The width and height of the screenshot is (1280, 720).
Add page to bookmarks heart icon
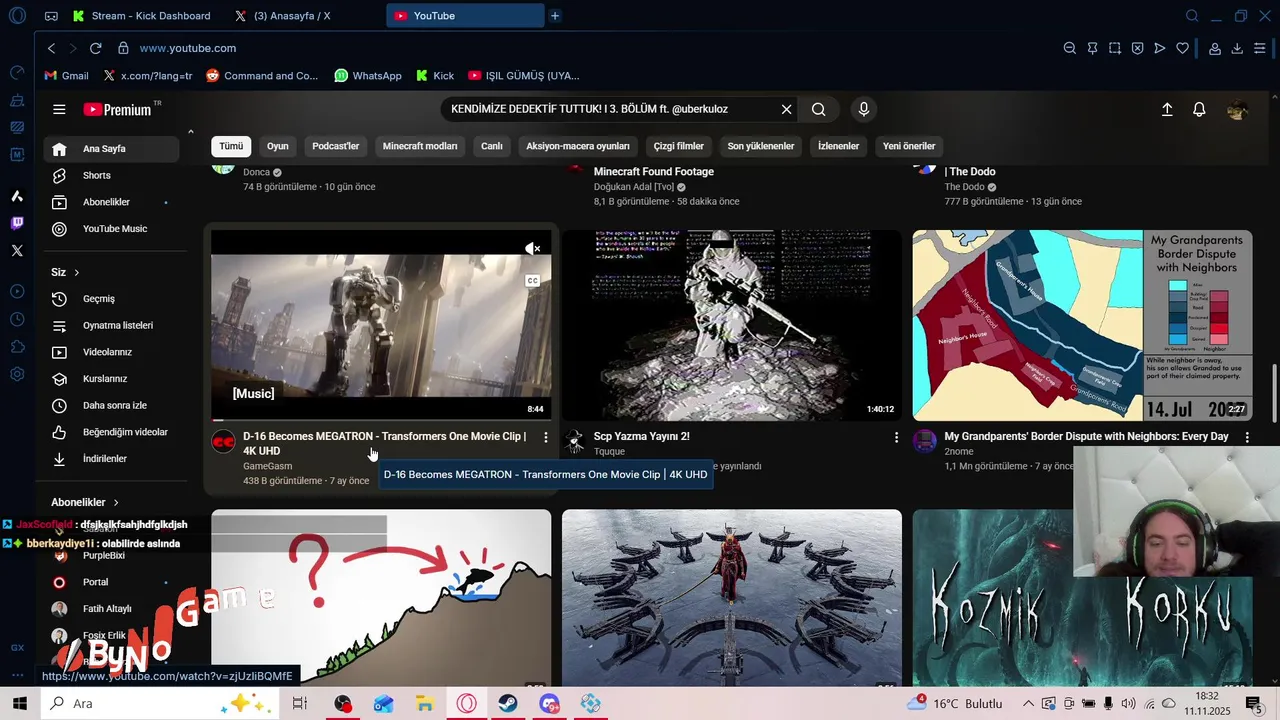coord(1182,48)
